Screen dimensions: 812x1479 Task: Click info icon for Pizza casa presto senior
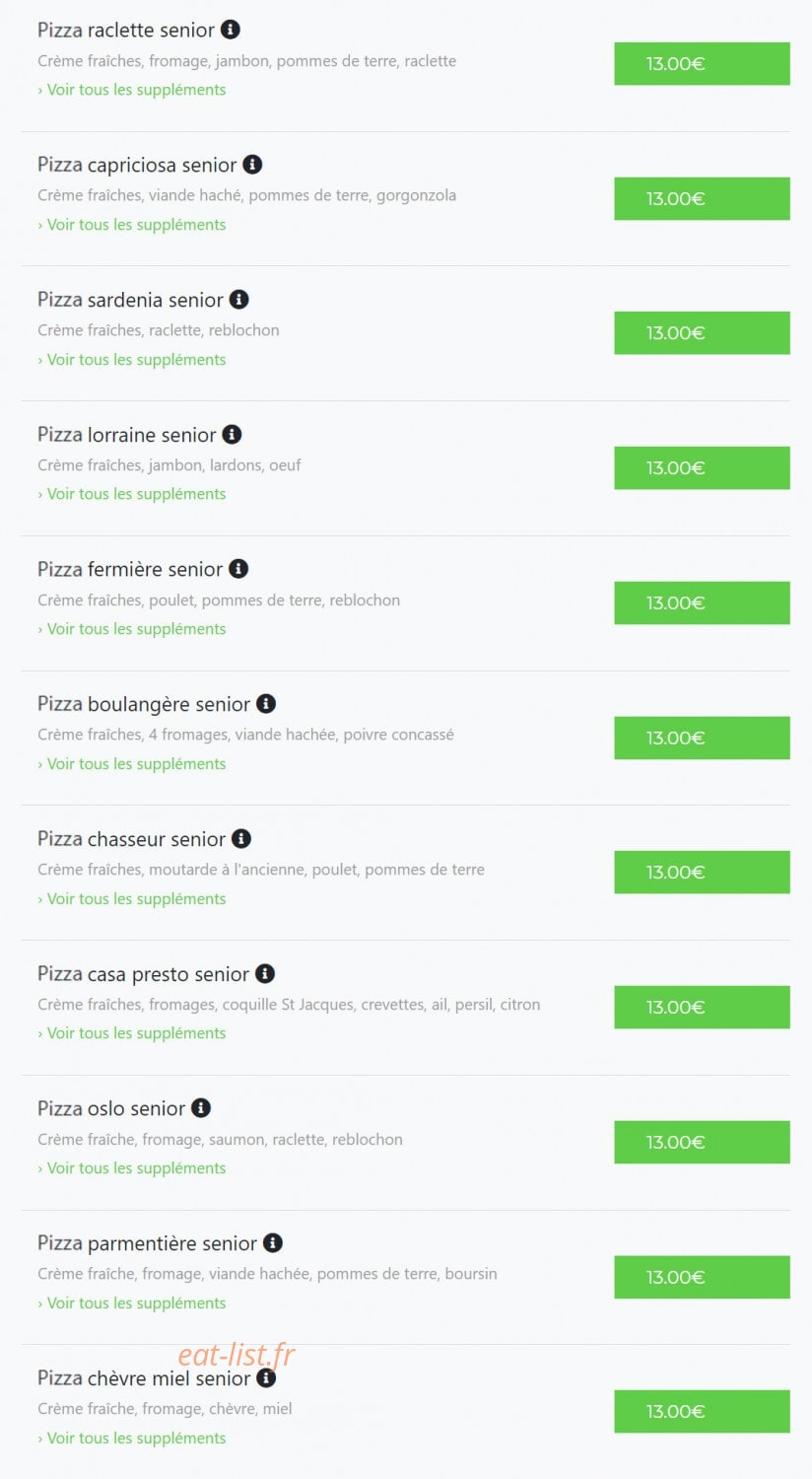265,973
